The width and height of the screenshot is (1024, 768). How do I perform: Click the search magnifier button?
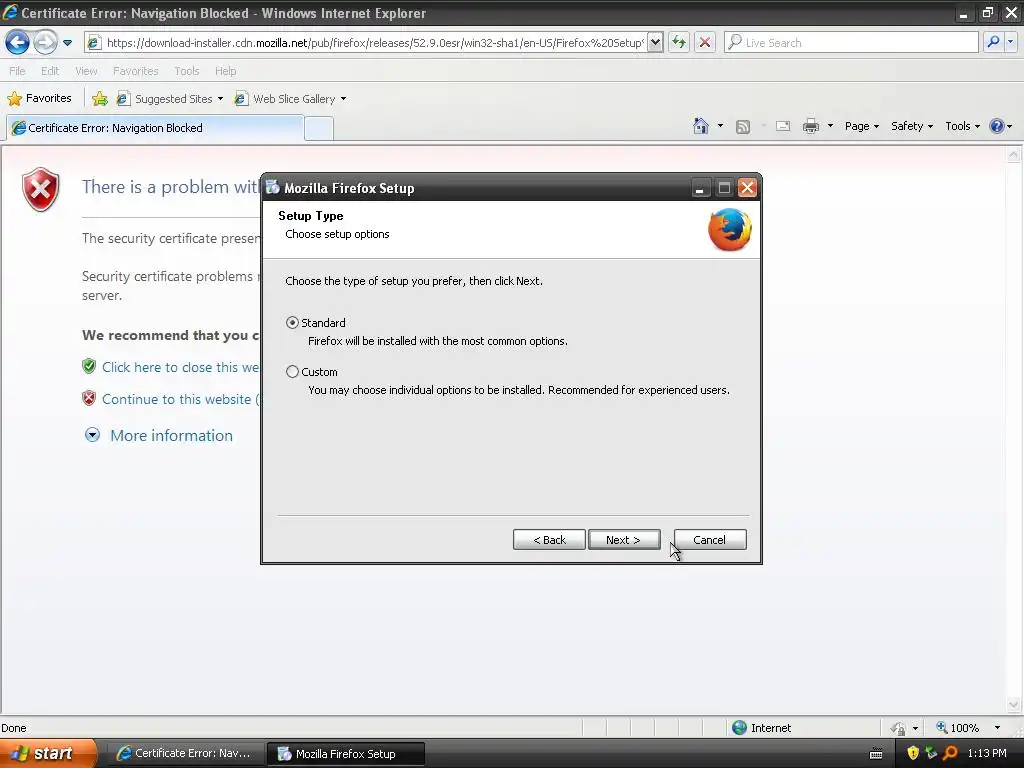[993, 42]
